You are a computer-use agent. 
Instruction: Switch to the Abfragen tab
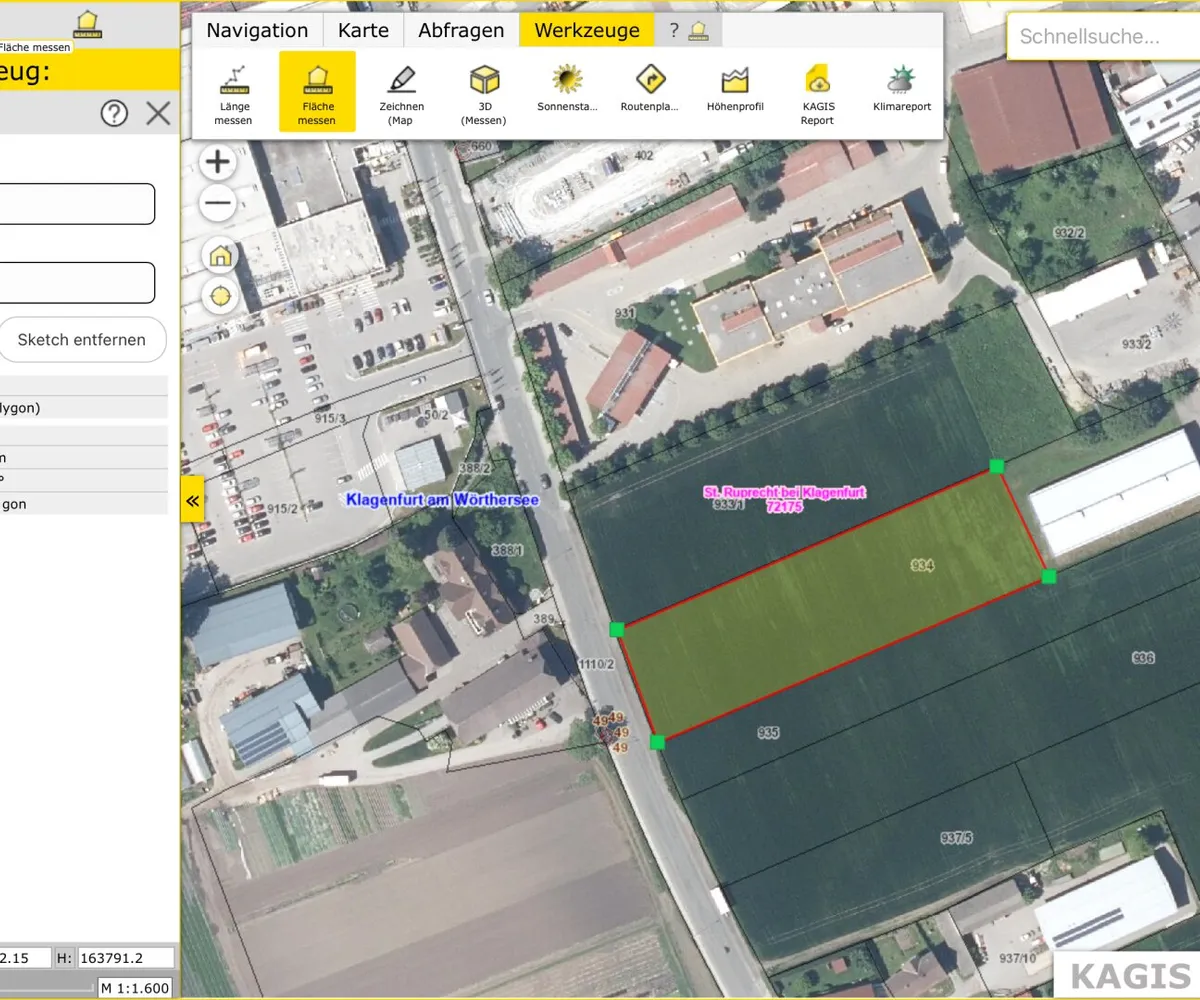click(x=461, y=30)
